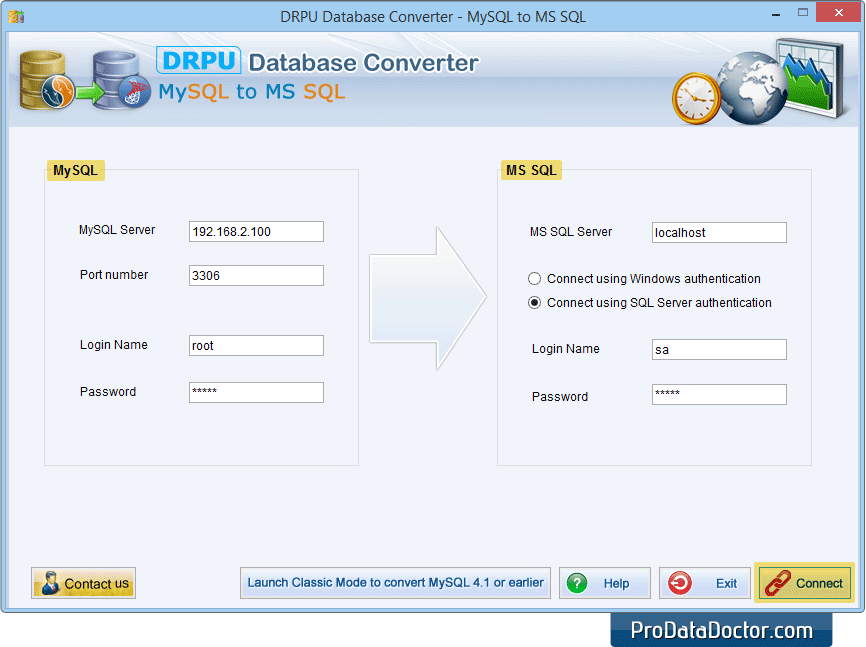Click the MySQL Password field
Screen dimensions: 866x647
click(x=256, y=392)
